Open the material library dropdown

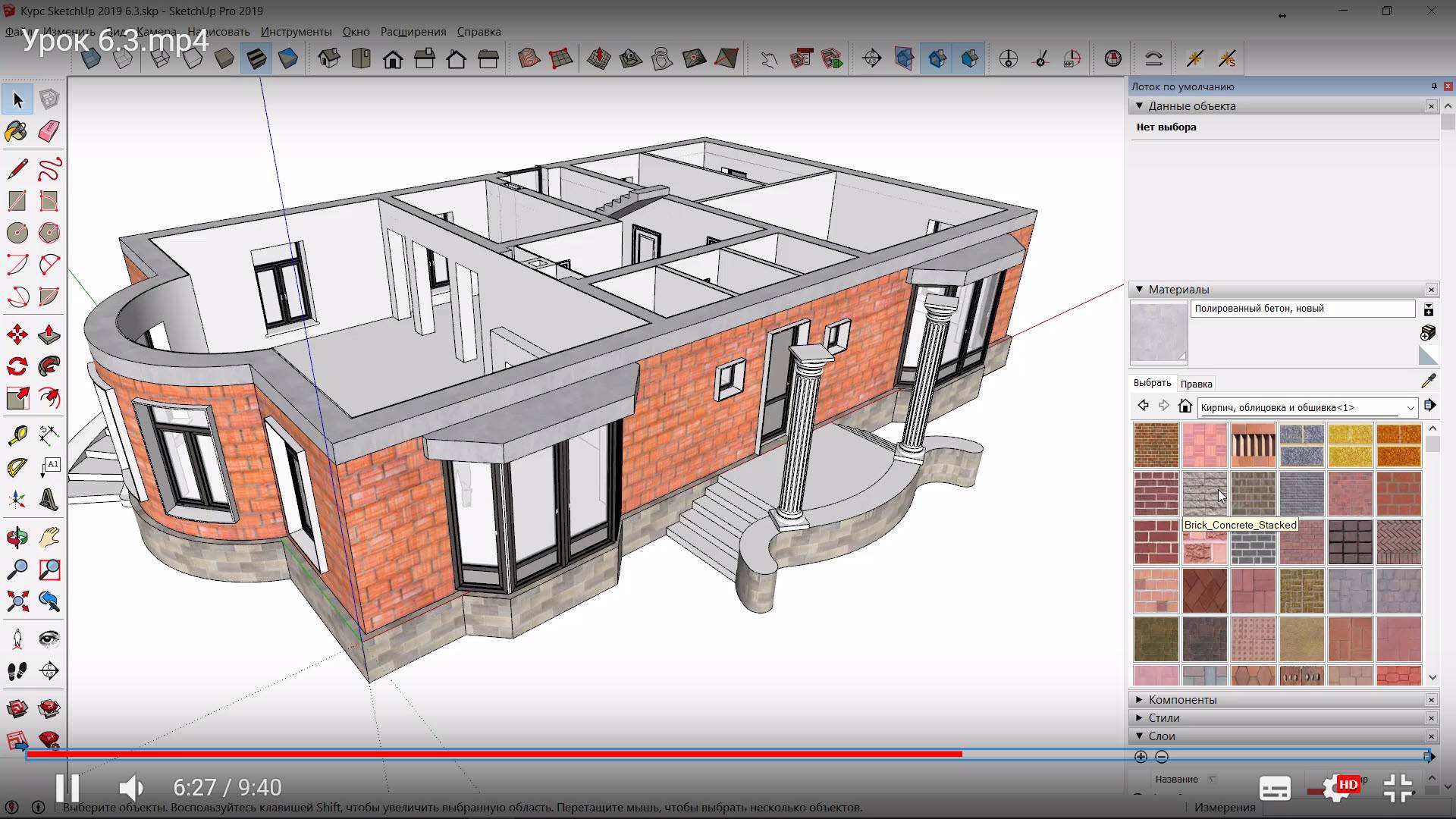(1410, 408)
